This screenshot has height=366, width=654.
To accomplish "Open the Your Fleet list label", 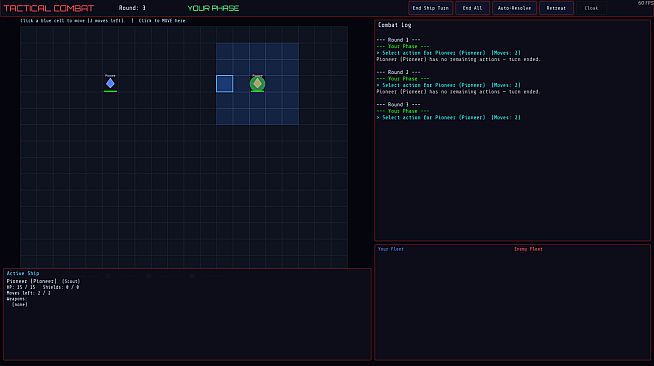I will coord(390,249).
